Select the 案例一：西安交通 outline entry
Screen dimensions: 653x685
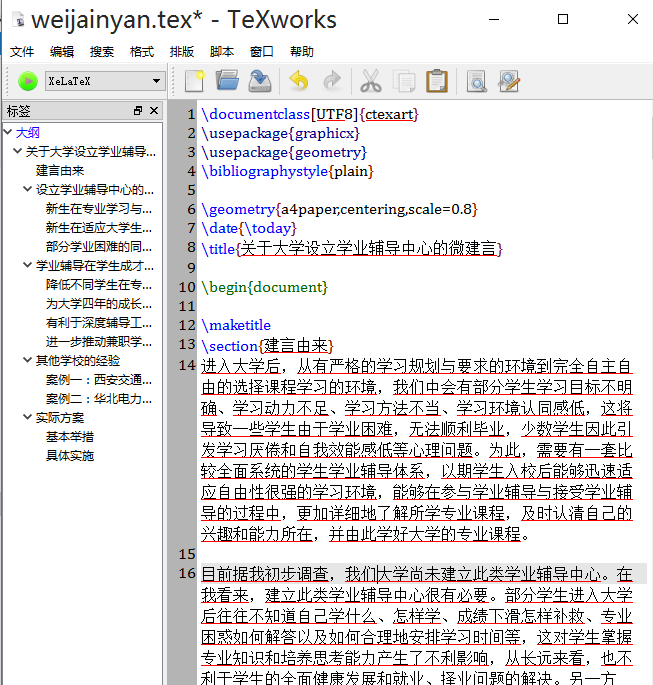(99, 379)
